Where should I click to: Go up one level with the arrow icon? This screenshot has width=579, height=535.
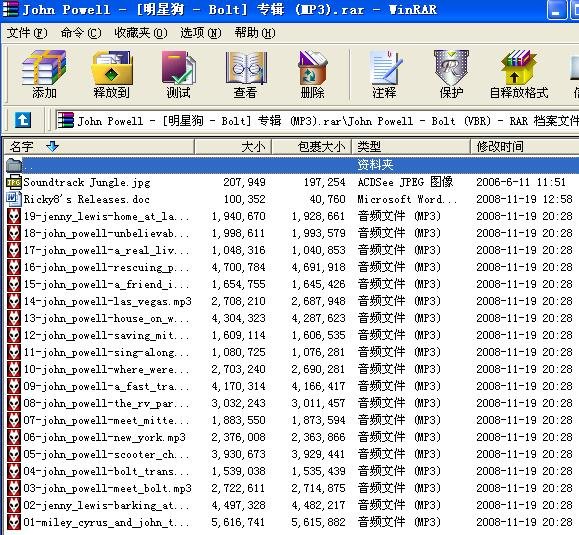23,120
